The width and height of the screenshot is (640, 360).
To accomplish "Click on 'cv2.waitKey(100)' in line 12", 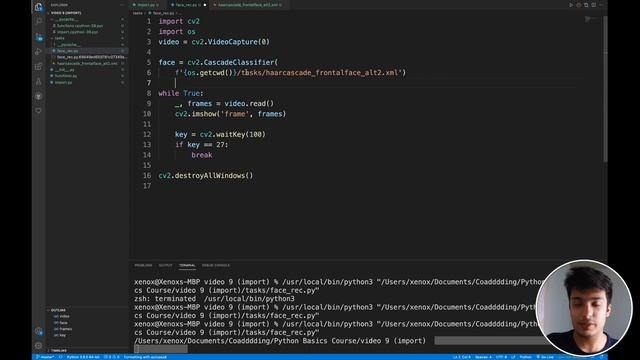I will pyautogui.click(x=233, y=134).
